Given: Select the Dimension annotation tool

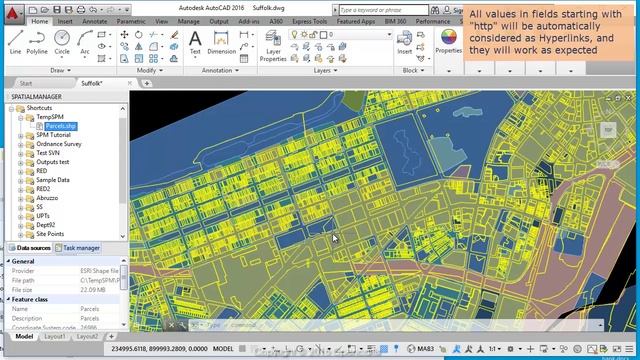Looking at the screenshot, I should [x=221, y=42].
